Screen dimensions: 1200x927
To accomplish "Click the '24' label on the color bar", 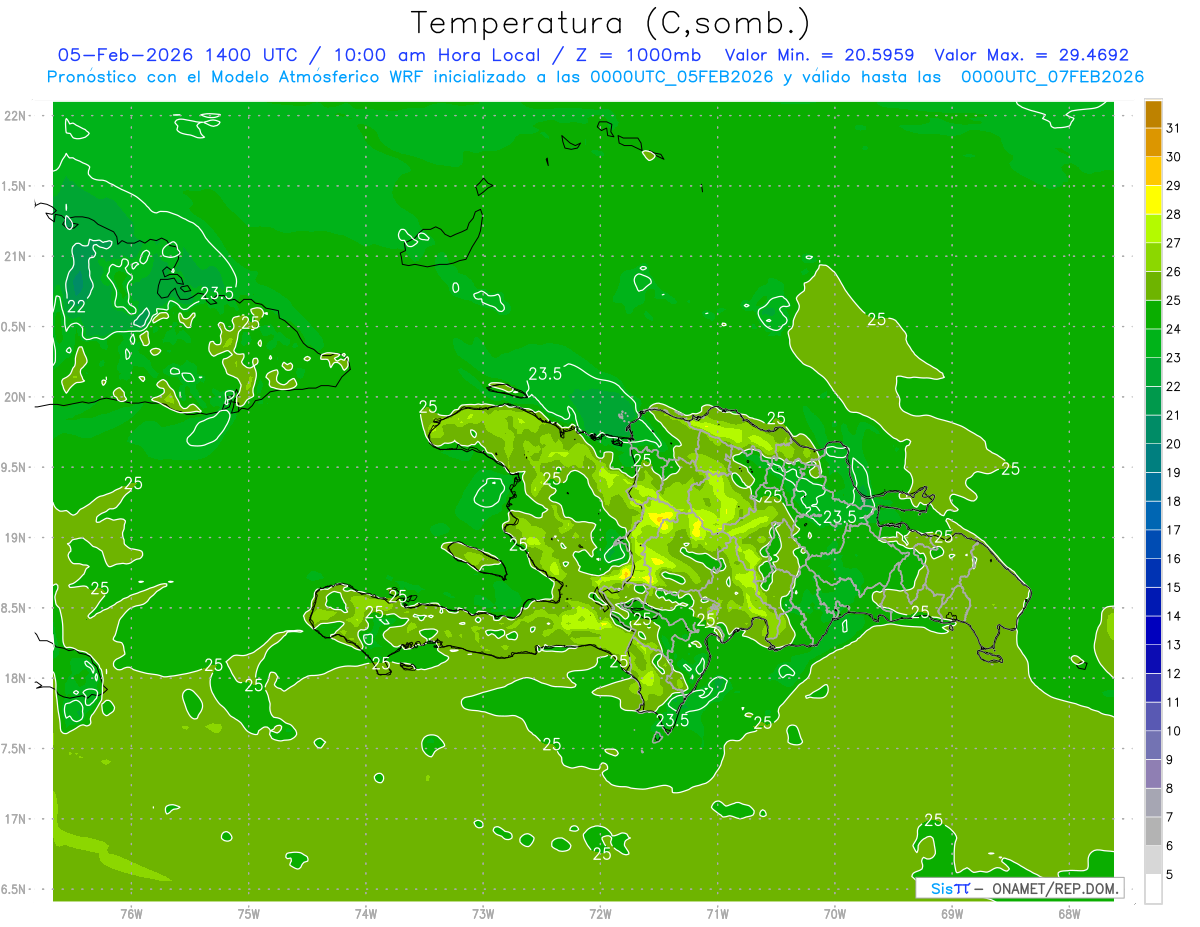I will pos(1174,328).
